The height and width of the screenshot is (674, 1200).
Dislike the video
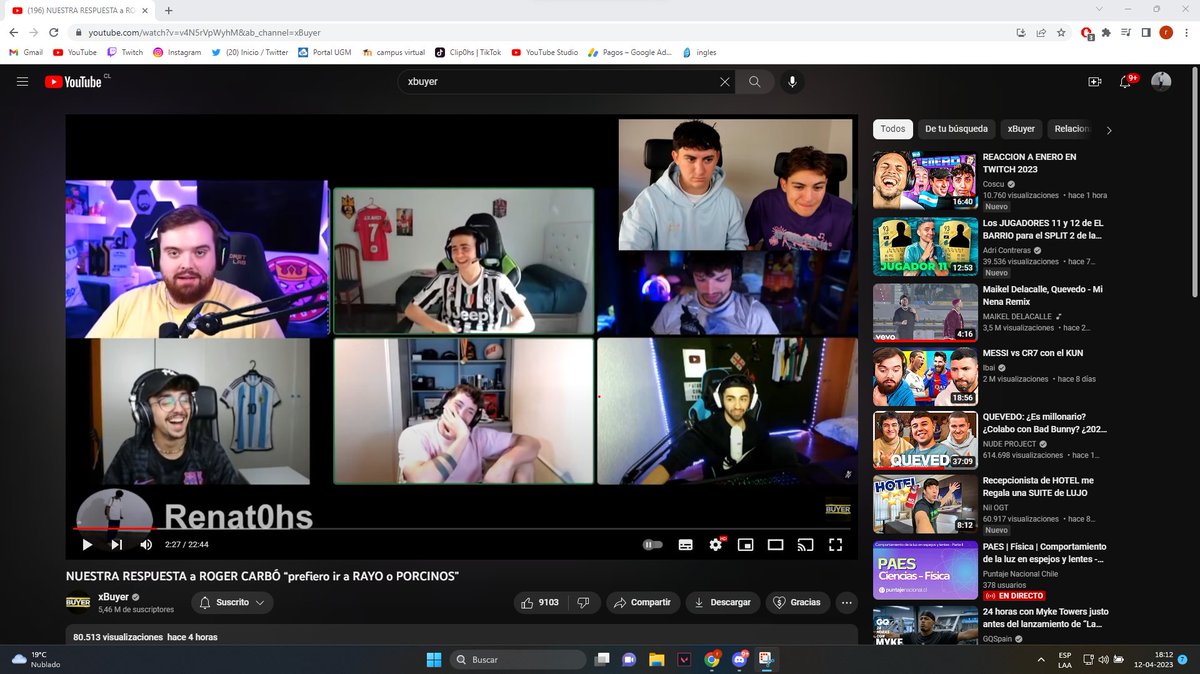[x=585, y=602]
